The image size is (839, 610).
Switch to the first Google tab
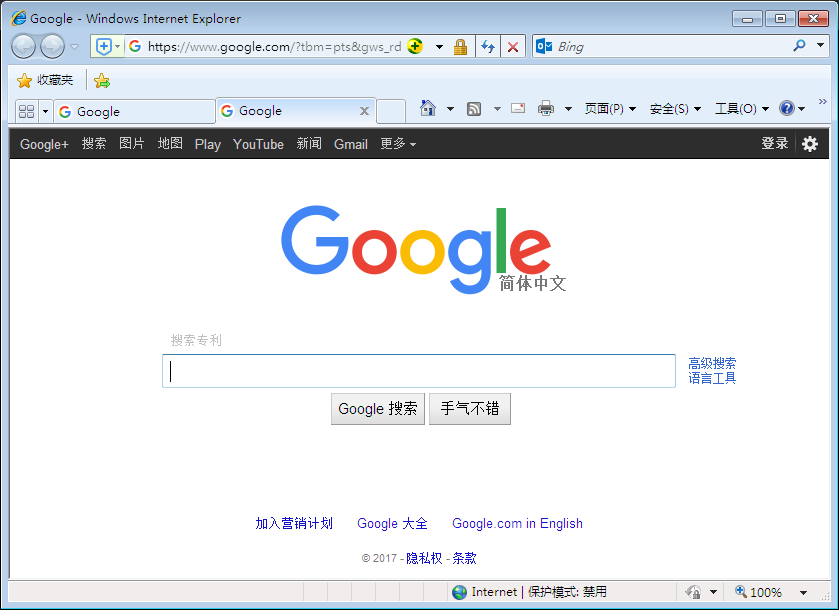[134, 111]
